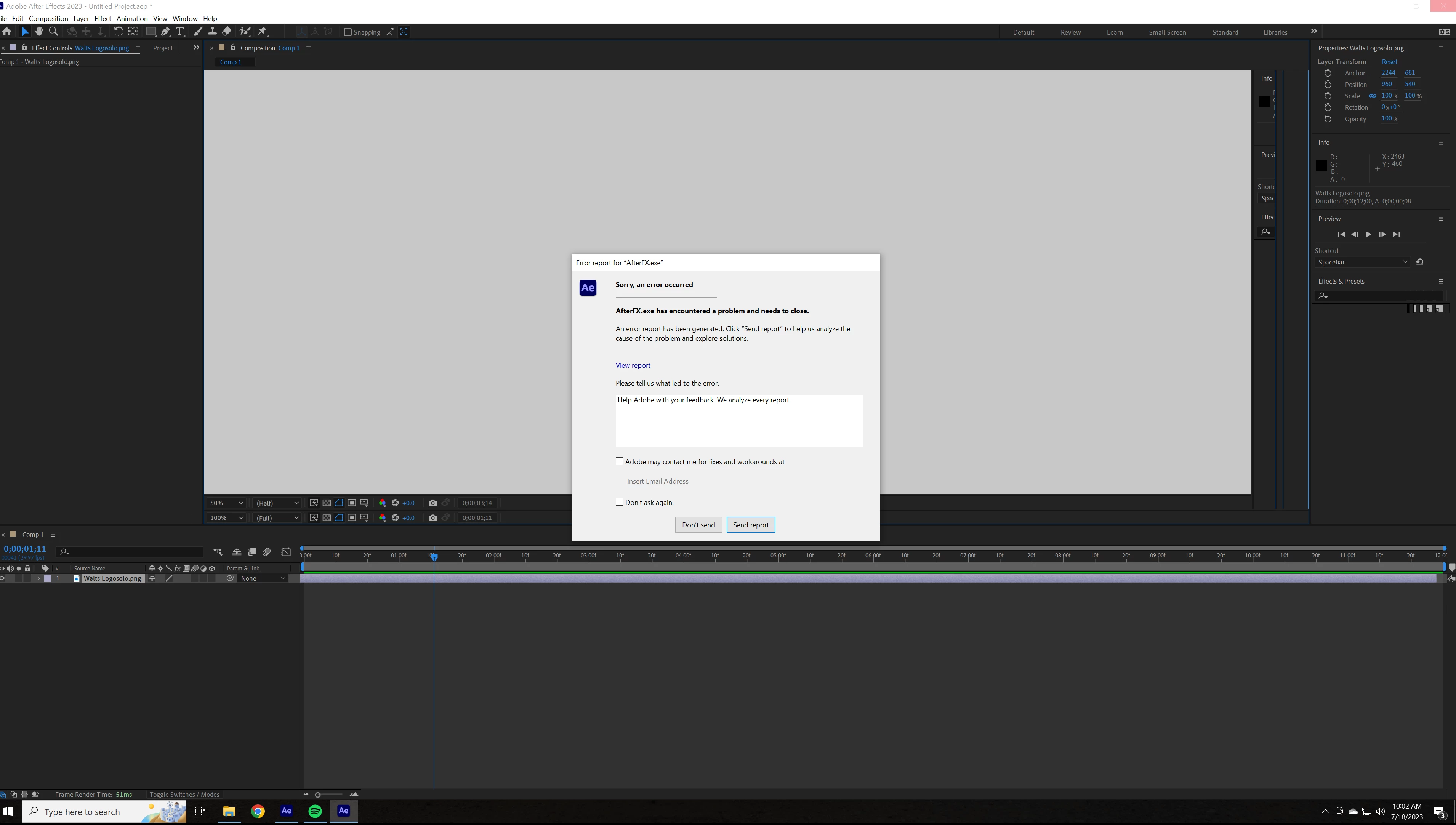
Task: Open the Spacebar shortcut dropdown
Action: [1362, 262]
